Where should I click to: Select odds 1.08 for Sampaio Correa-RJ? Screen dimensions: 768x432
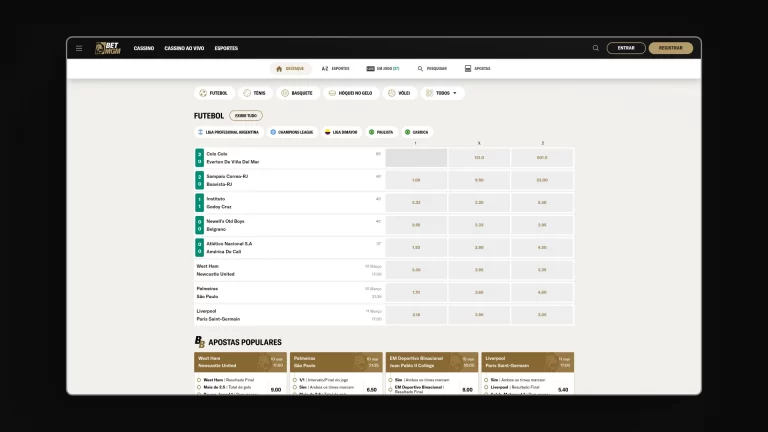(416, 180)
